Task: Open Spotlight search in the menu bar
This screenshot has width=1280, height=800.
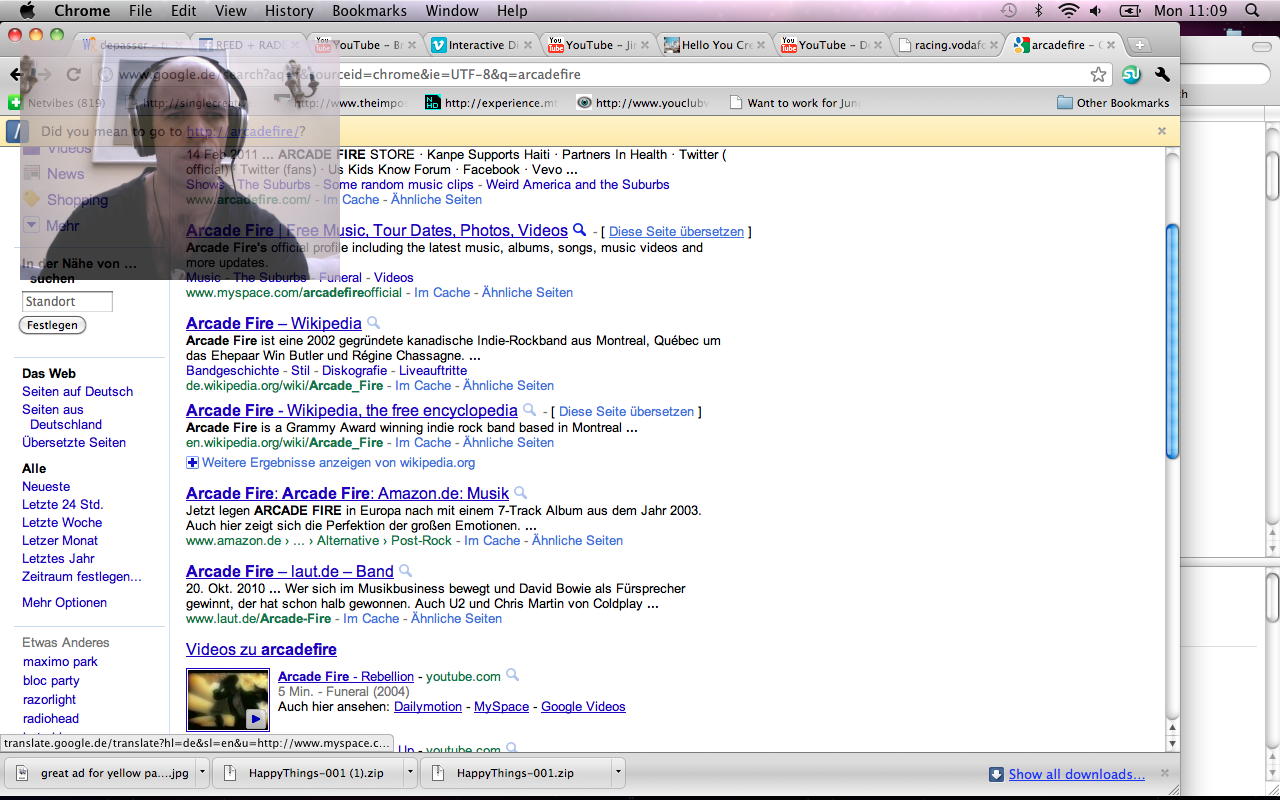Action: [1252, 11]
